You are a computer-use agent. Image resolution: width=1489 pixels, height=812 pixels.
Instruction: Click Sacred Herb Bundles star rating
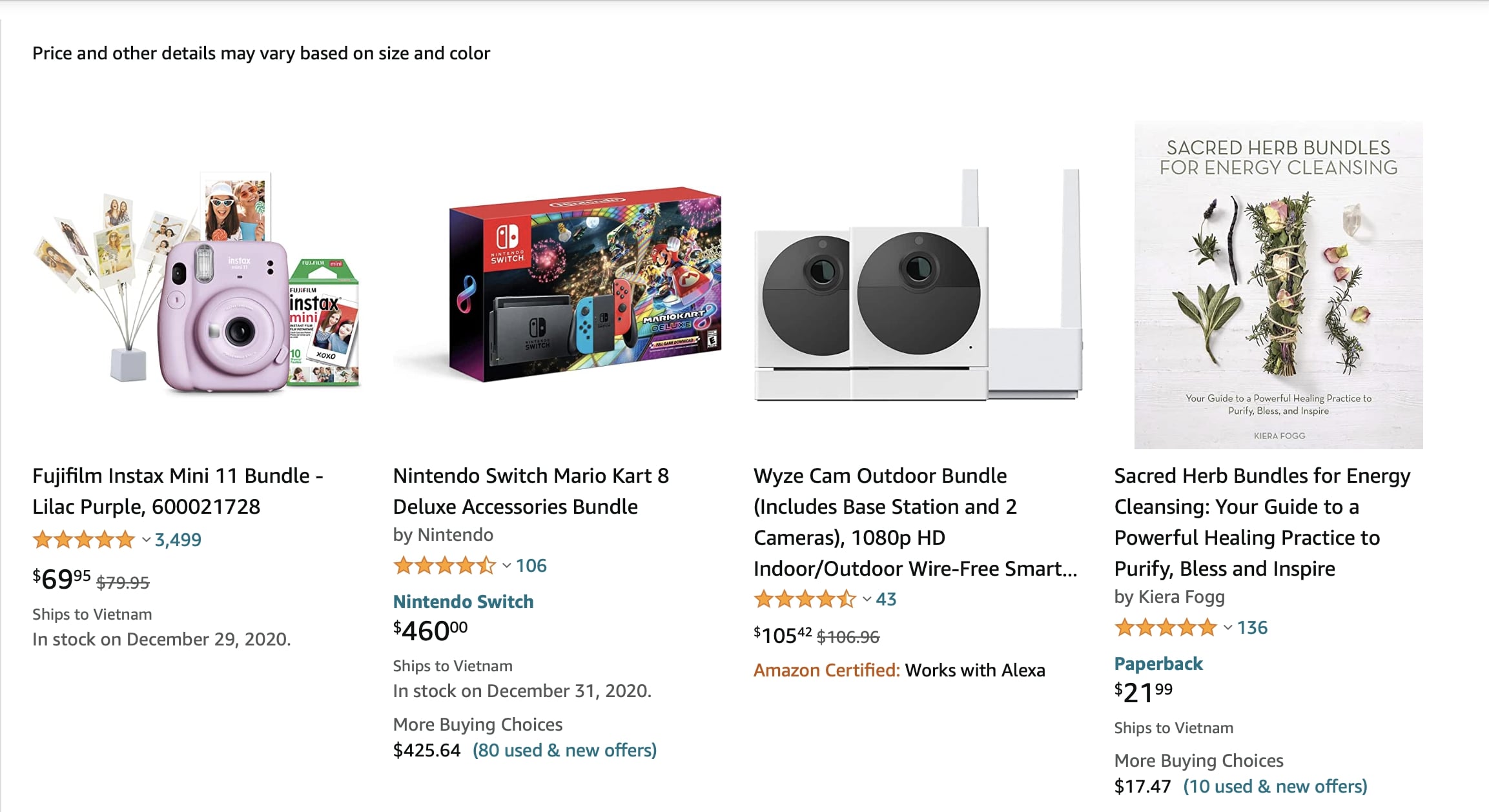(x=1165, y=627)
